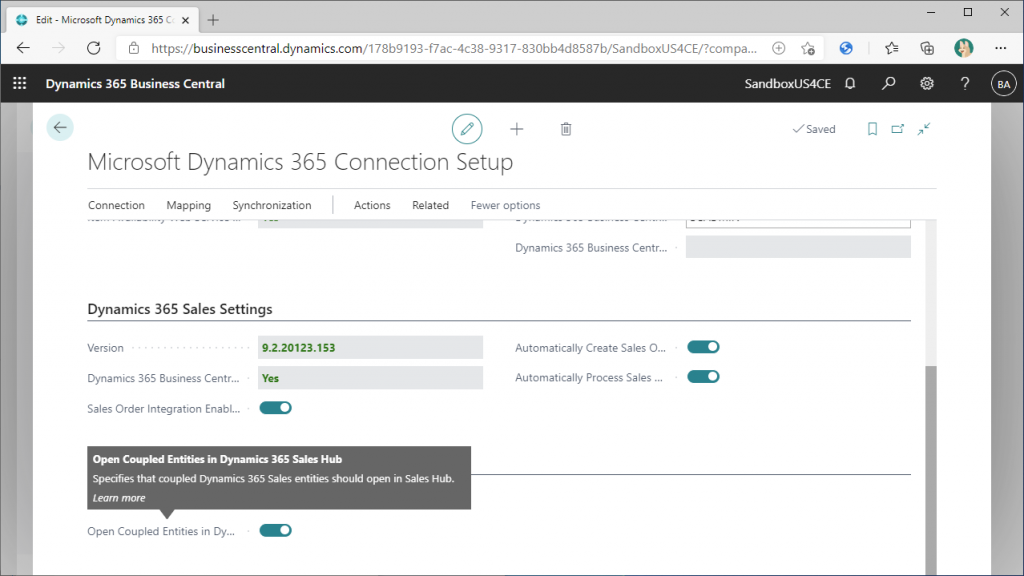This screenshot has width=1024, height=576.
Task: Open browser settings ellipsis menu
Action: (1000, 48)
